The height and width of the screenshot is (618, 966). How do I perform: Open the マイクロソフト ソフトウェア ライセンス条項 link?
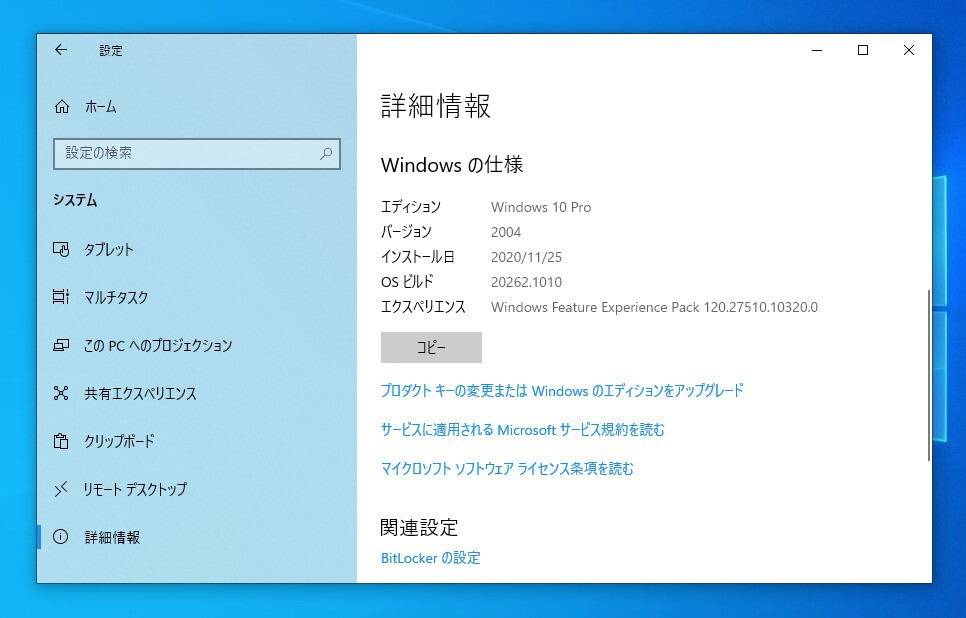click(x=507, y=468)
